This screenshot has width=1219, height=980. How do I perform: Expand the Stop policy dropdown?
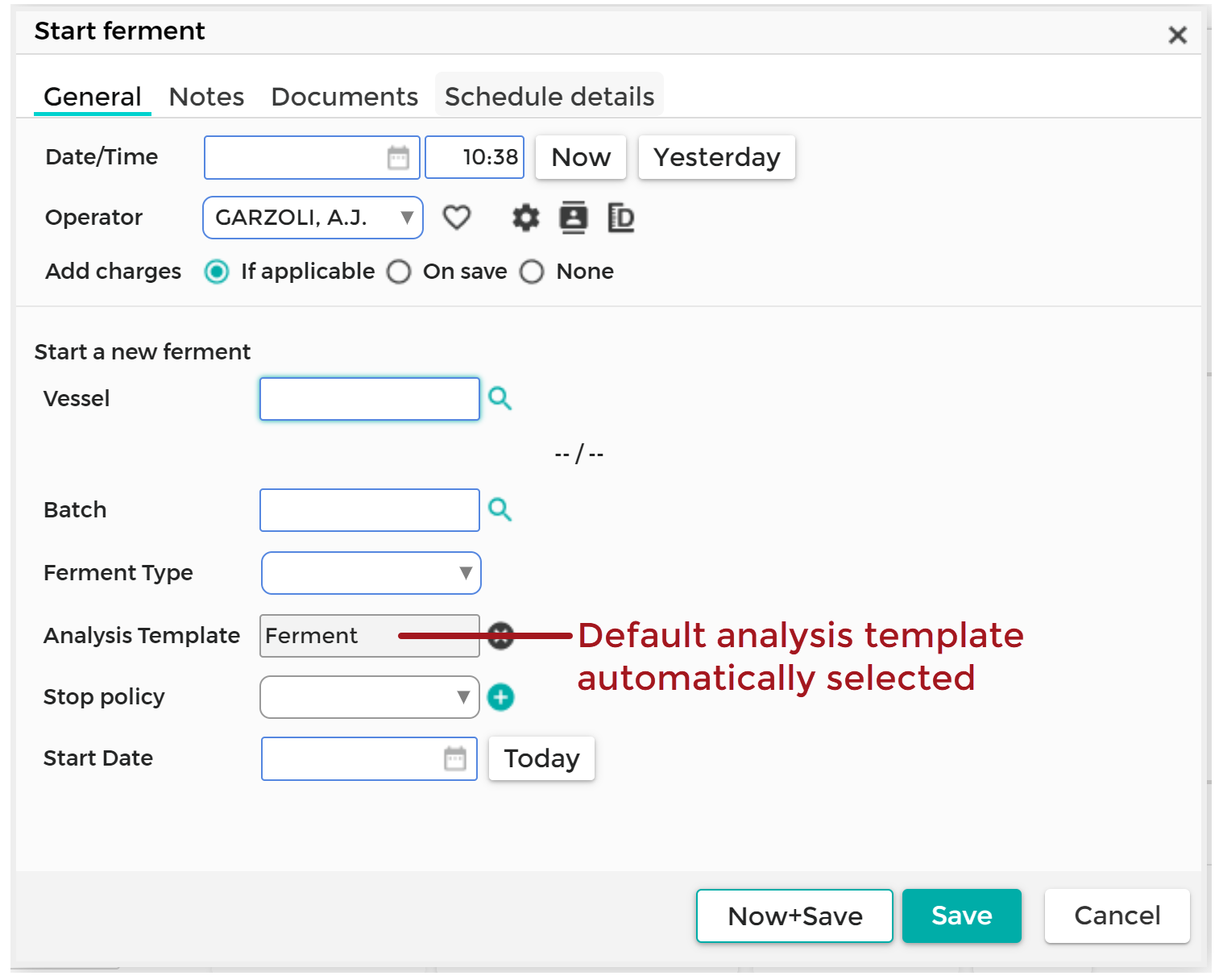click(370, 697)
